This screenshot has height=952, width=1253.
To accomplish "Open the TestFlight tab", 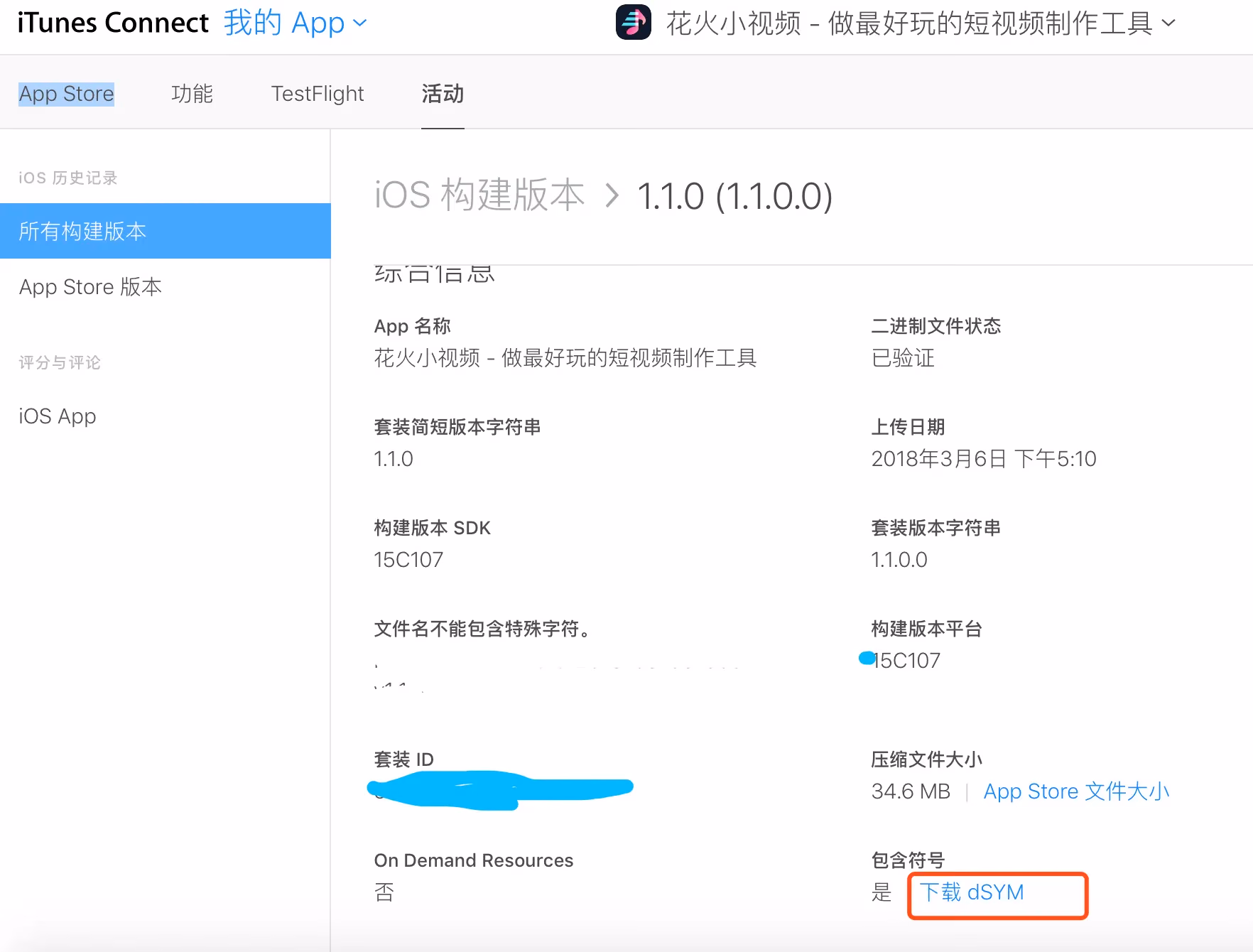I will tap(318, 94).
